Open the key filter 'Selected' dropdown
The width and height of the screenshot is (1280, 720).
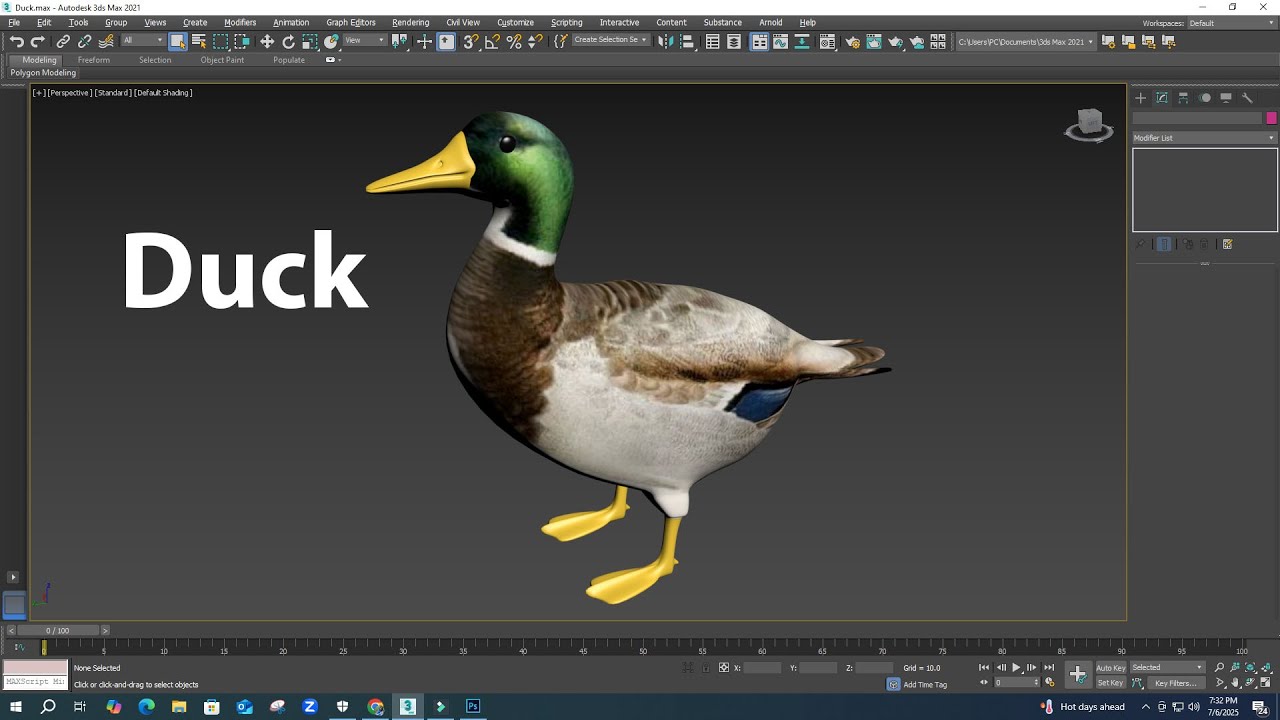pos(1167,667)
